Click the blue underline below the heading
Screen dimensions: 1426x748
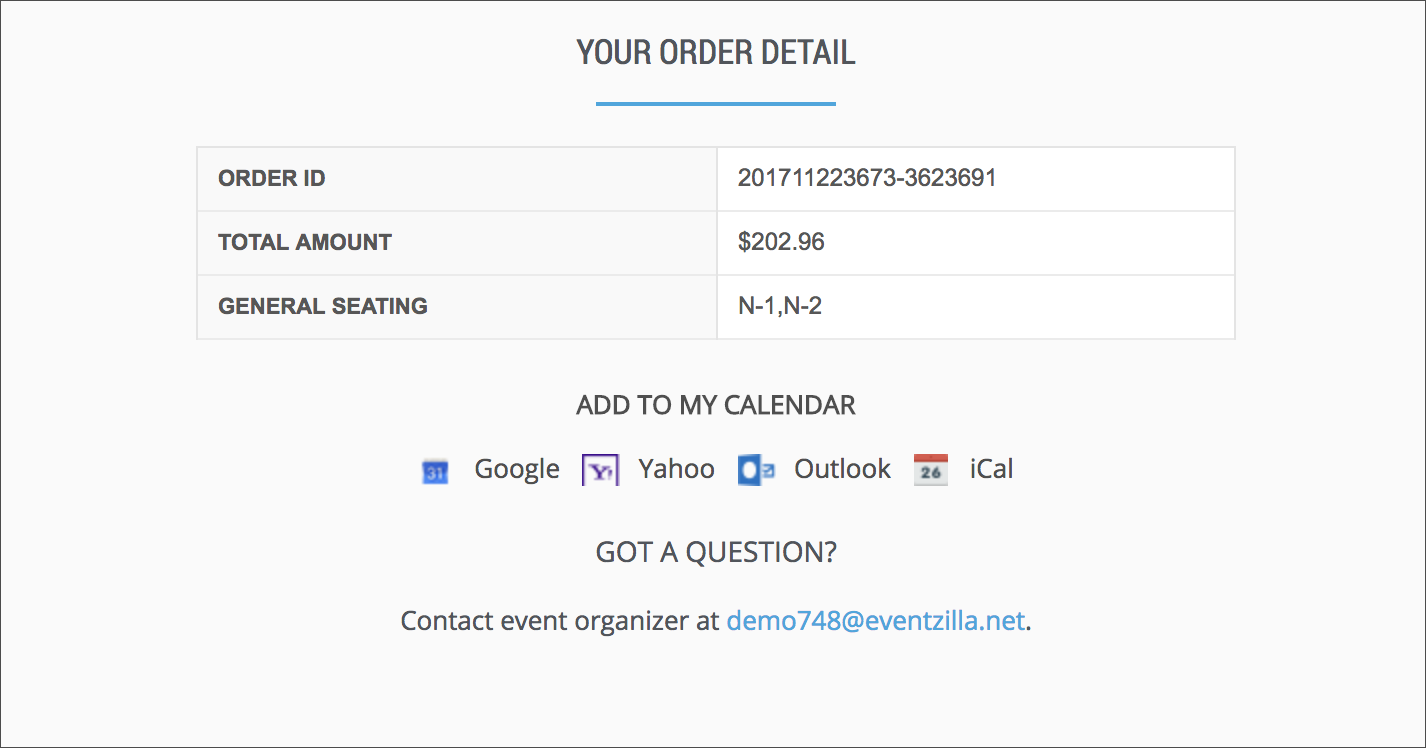pyautogui.click(x=715, y=103)
